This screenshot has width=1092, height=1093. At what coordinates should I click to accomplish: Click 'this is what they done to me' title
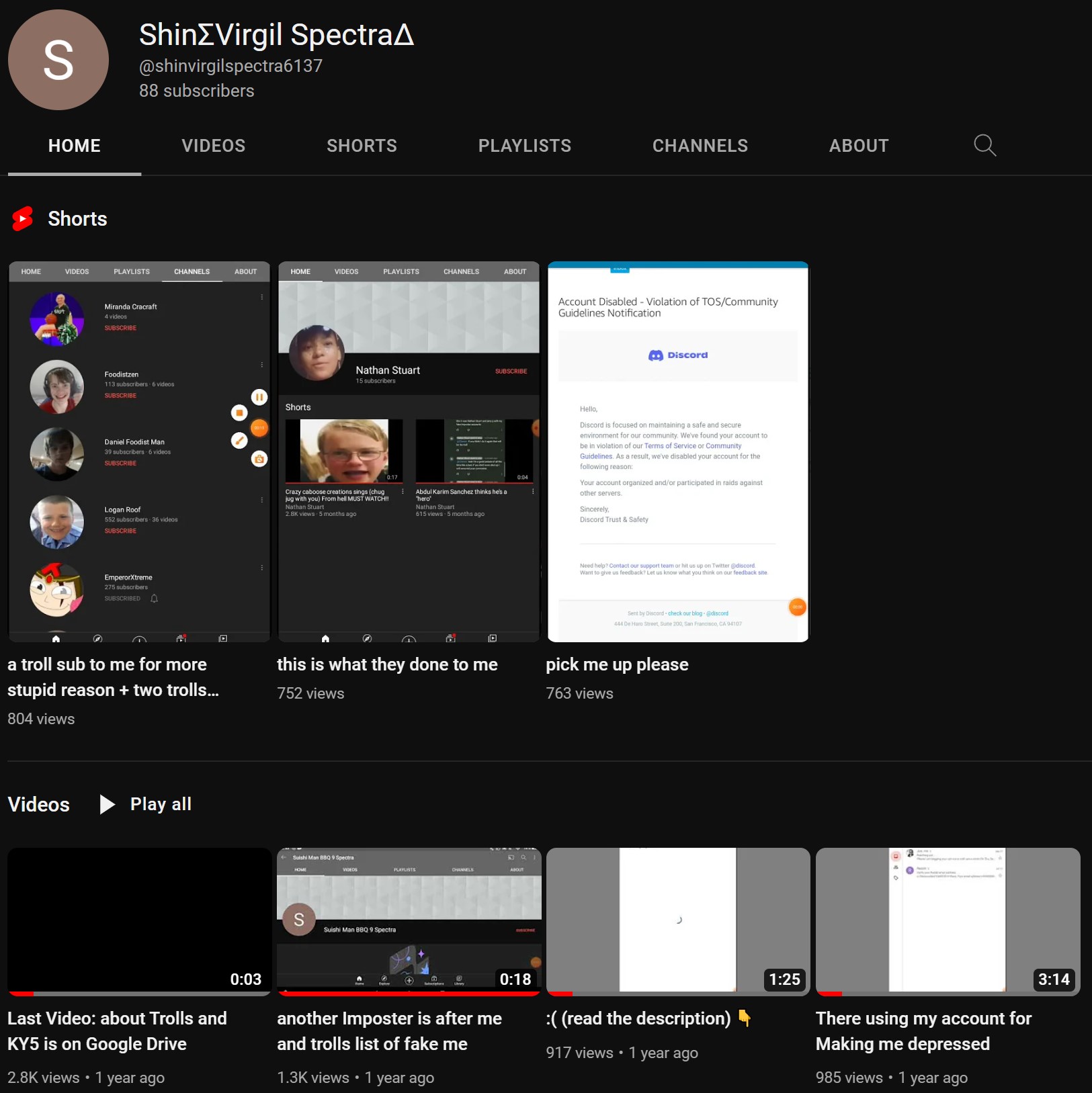point(387,664)
